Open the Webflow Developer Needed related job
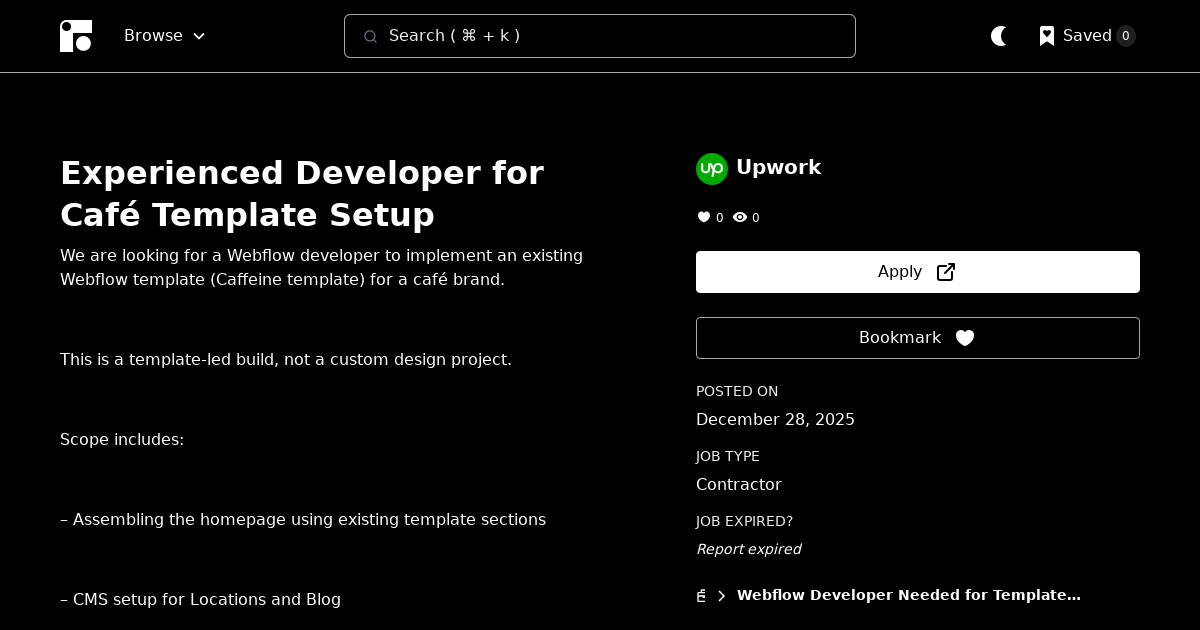The width and height of the screenshot is (1200, 630). (x=908, y=595)
